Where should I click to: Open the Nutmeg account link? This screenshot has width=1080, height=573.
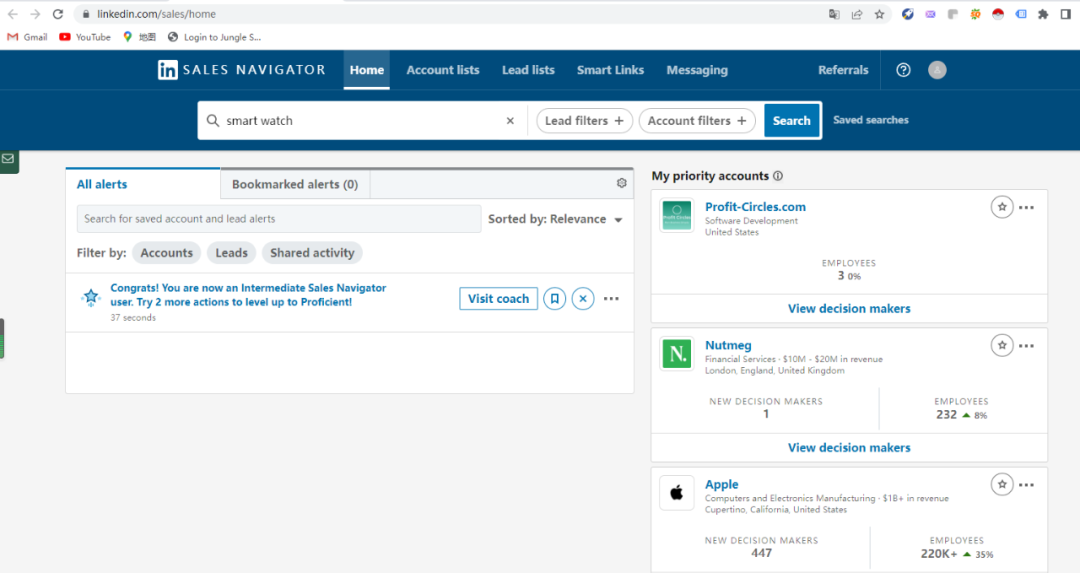click(x=728, y=345)
